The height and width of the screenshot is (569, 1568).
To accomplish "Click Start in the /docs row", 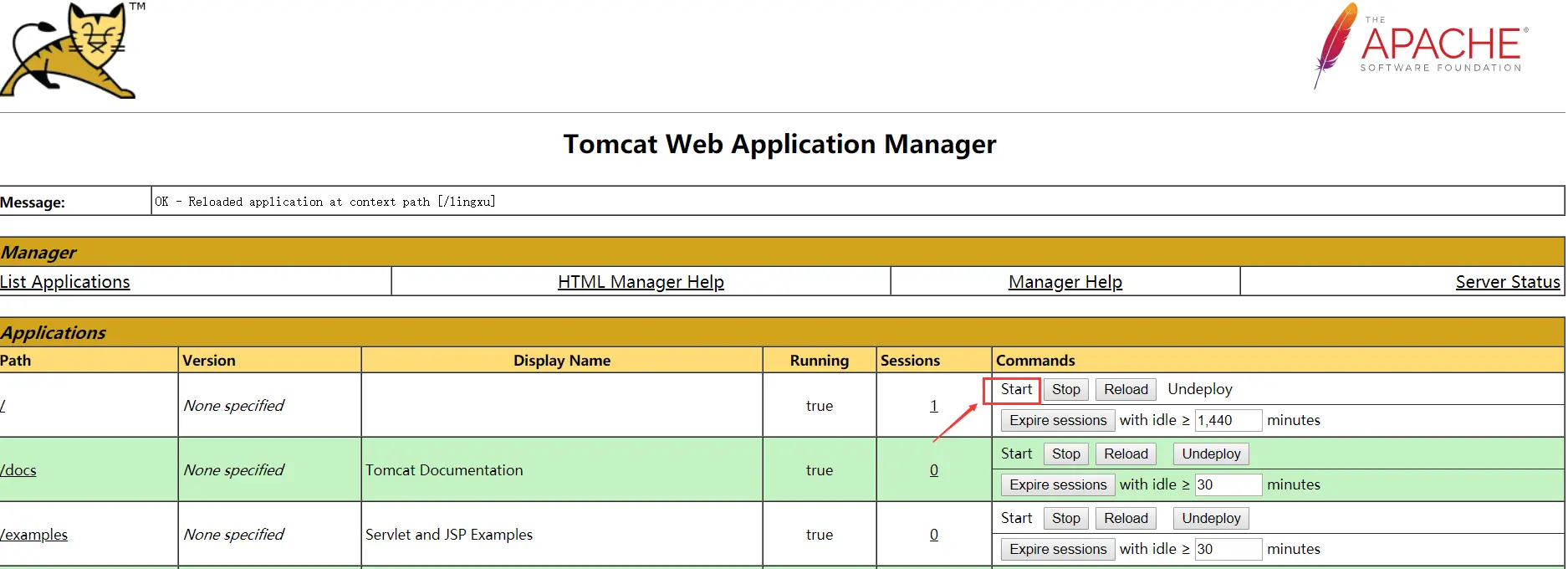I will click(x=1016, y=454).
